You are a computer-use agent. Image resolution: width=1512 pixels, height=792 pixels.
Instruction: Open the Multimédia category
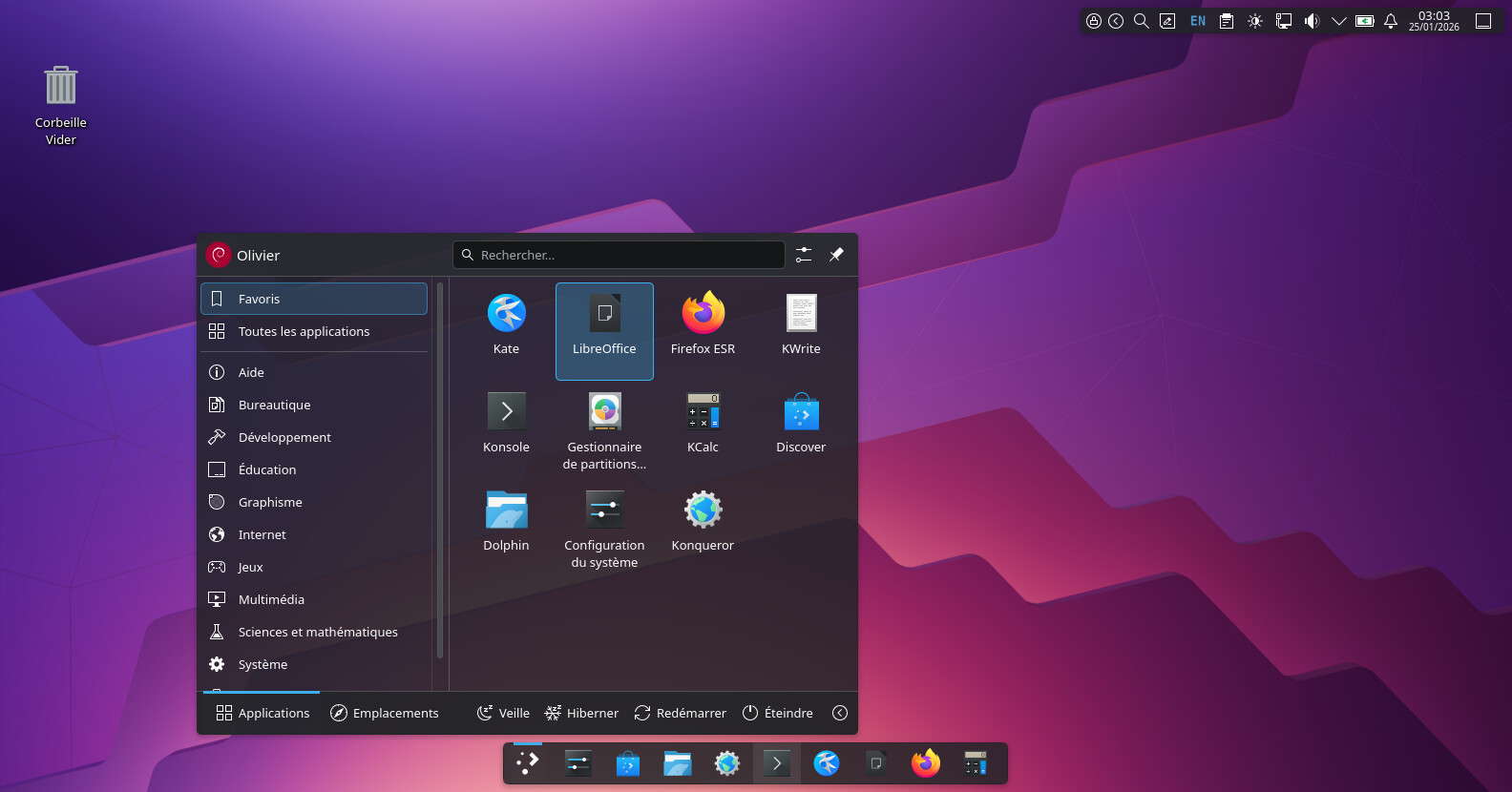pyautogui.click(x=314, y=599)
